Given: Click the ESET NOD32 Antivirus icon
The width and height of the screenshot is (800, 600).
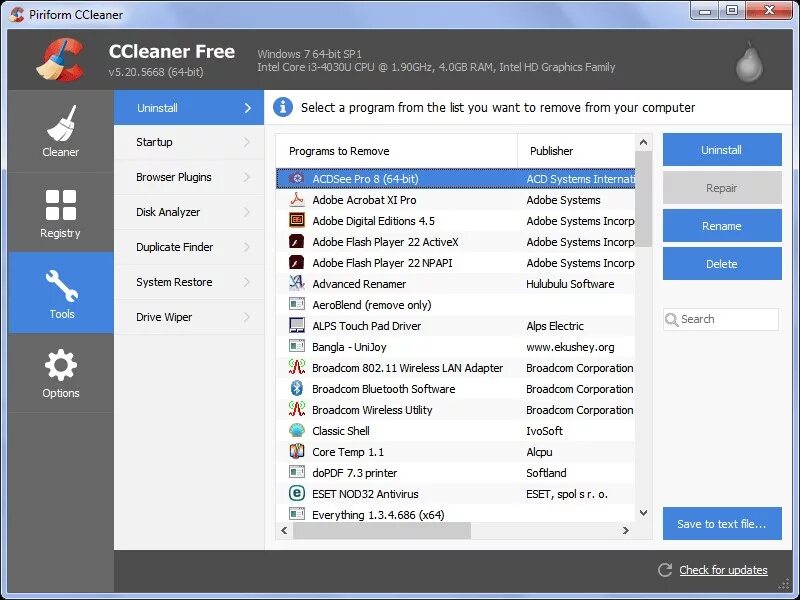Looking at the screenshot, I should [x=296, y=493].
